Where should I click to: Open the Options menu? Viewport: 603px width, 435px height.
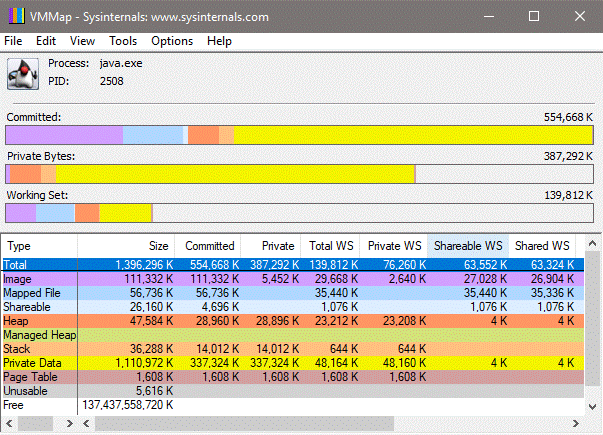pos(172,41)
